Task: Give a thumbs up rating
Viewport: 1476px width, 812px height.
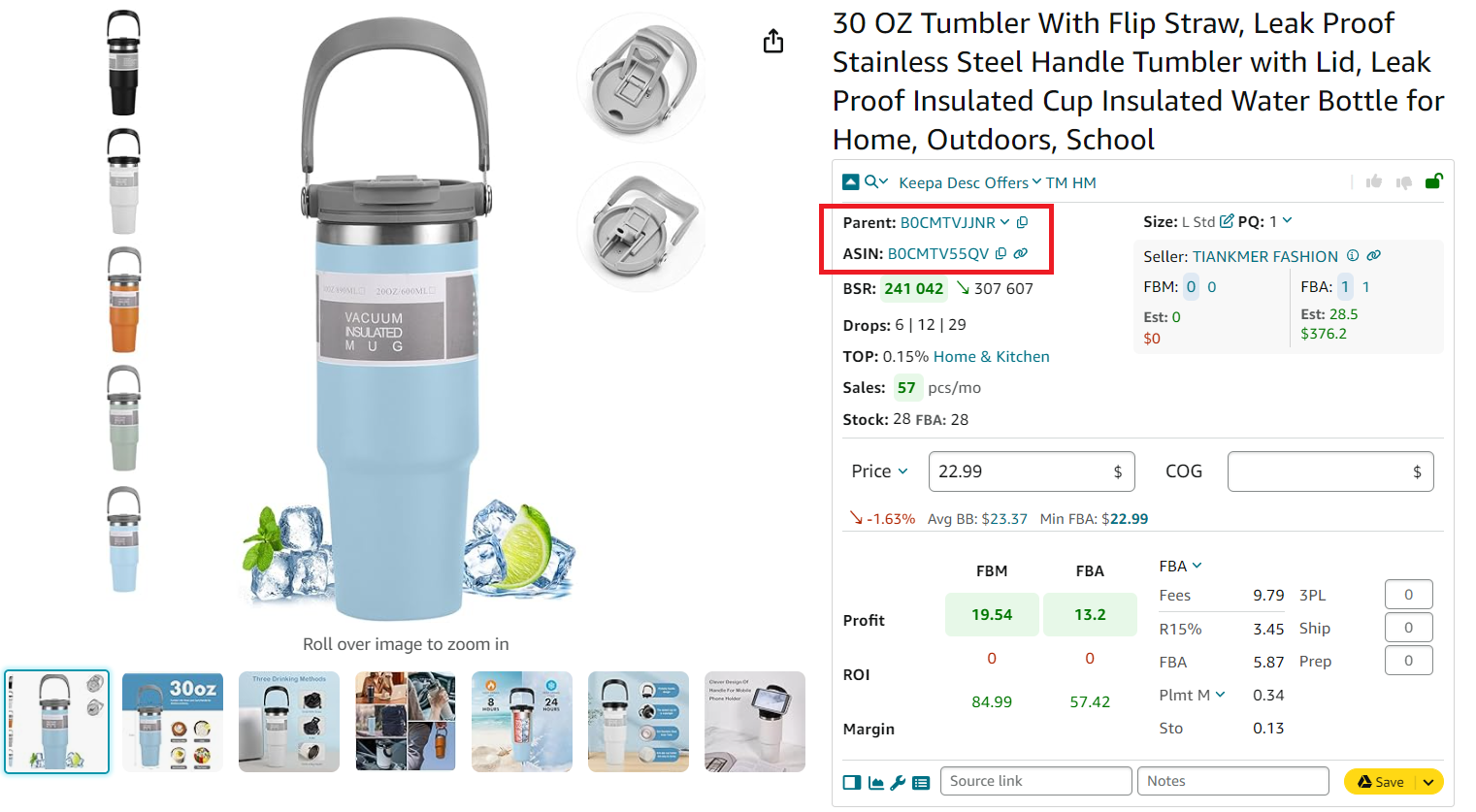Action: (1374, 181)
